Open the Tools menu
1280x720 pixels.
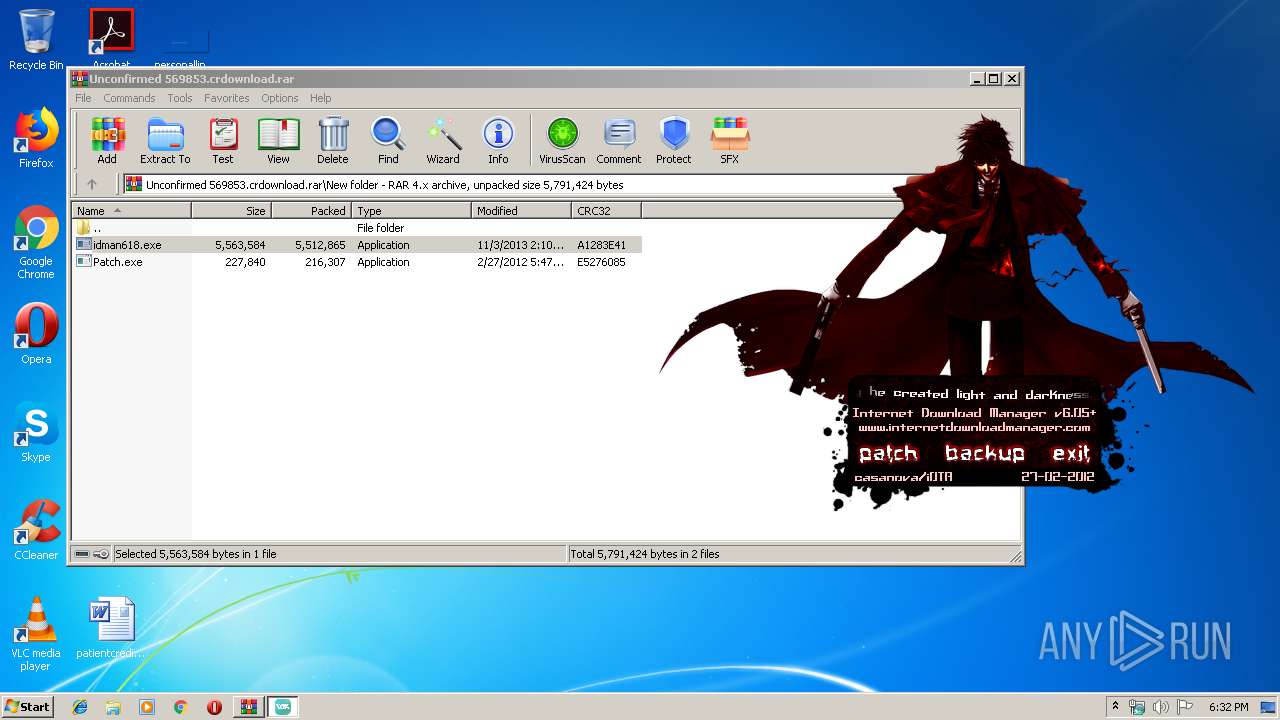click(x=180, y=98)
